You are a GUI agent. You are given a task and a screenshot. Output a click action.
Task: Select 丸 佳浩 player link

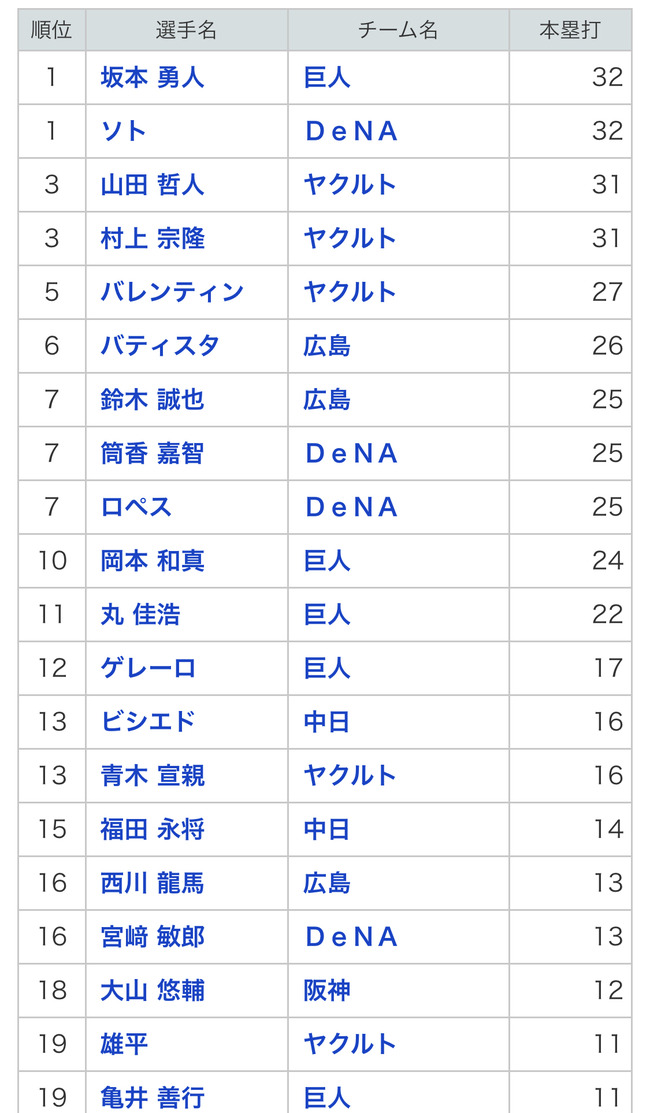click(141, 615)
